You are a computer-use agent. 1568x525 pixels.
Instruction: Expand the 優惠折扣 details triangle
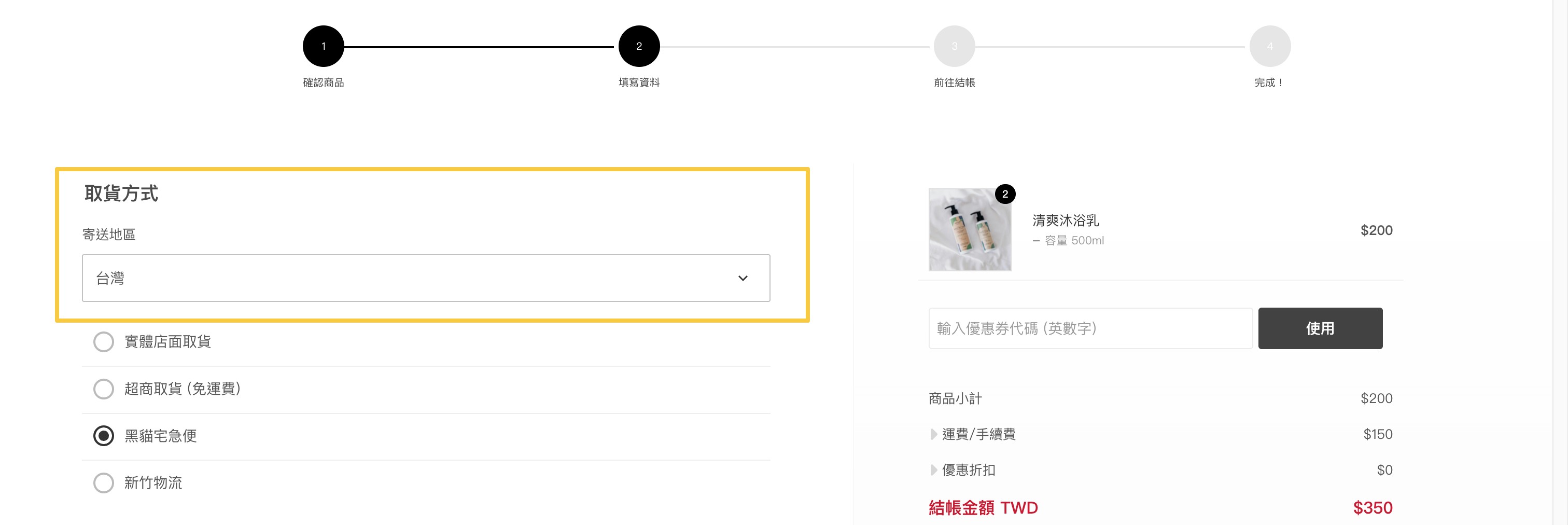(x=933, y=469)
